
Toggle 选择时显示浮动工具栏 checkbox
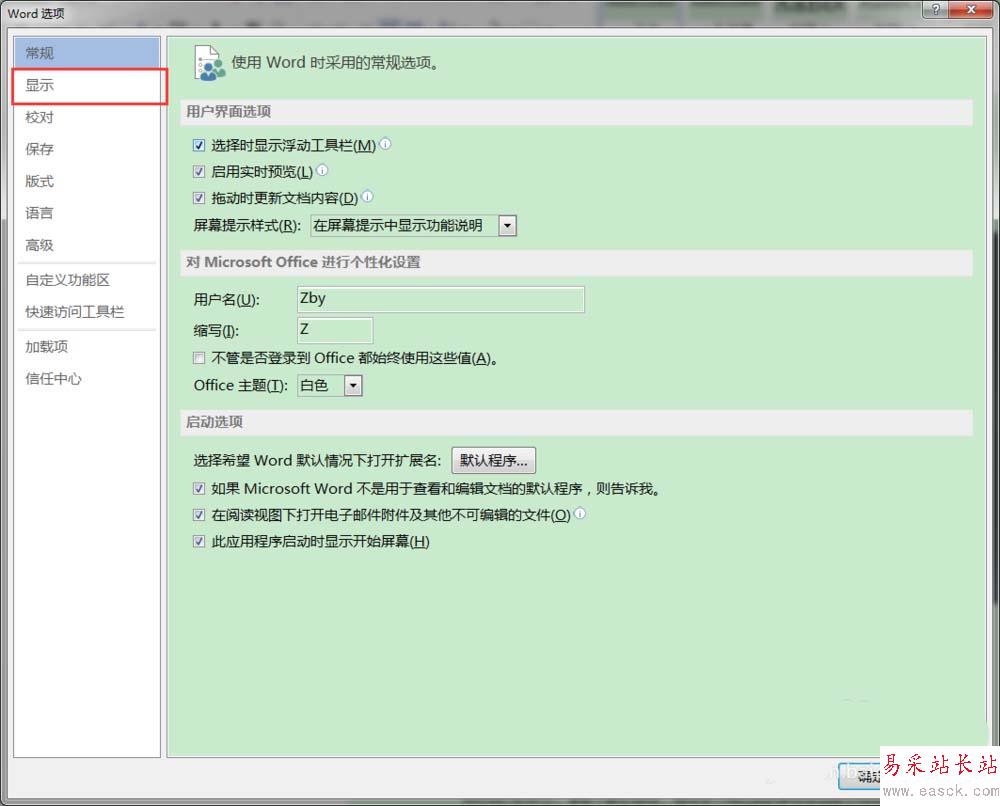pos(199,145)
